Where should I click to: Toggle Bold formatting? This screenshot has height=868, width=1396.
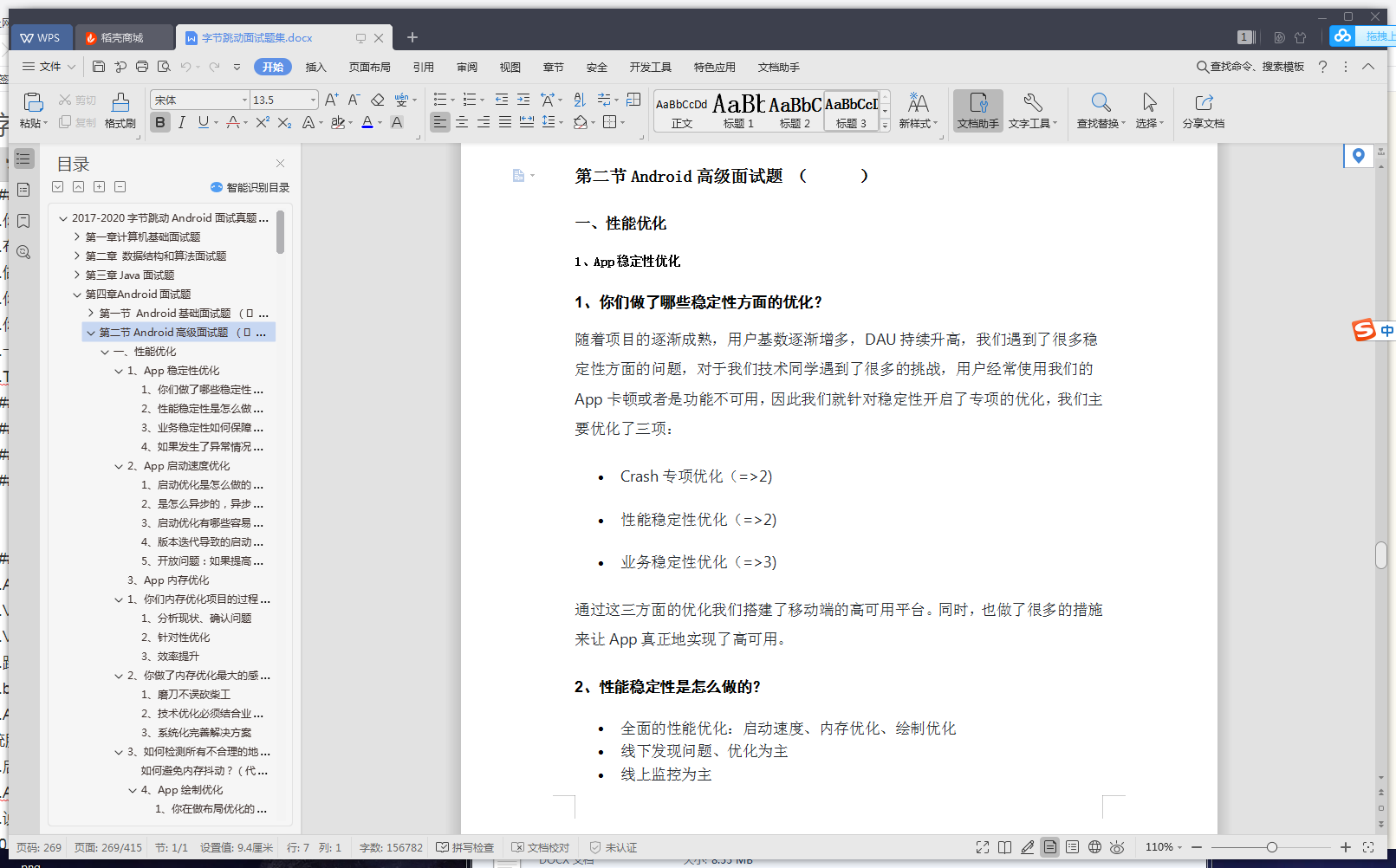tap(160, 122)
